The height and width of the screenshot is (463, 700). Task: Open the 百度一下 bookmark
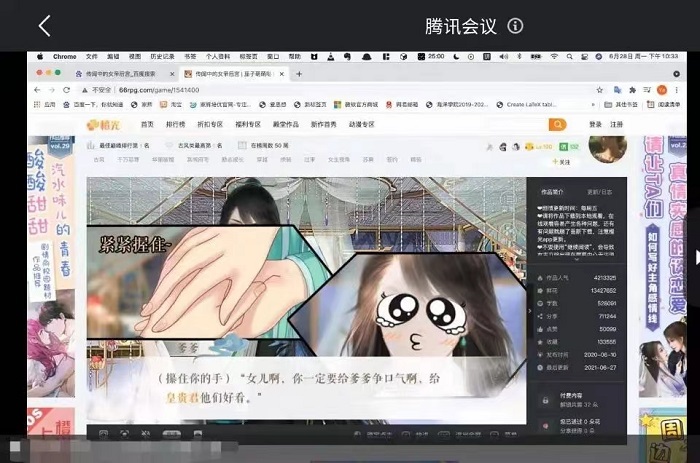[93, 104]
